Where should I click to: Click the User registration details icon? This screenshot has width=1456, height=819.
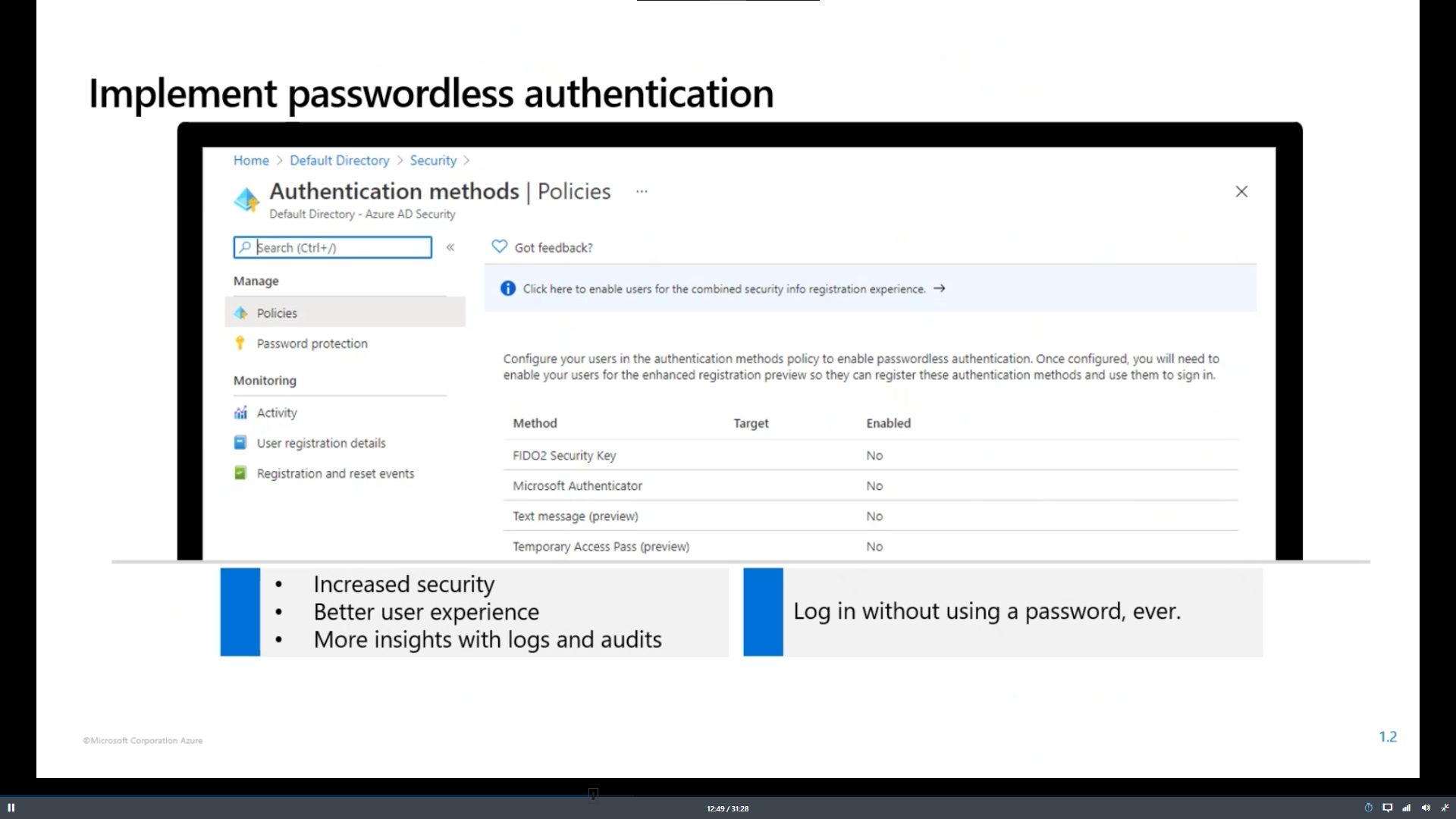240,442
